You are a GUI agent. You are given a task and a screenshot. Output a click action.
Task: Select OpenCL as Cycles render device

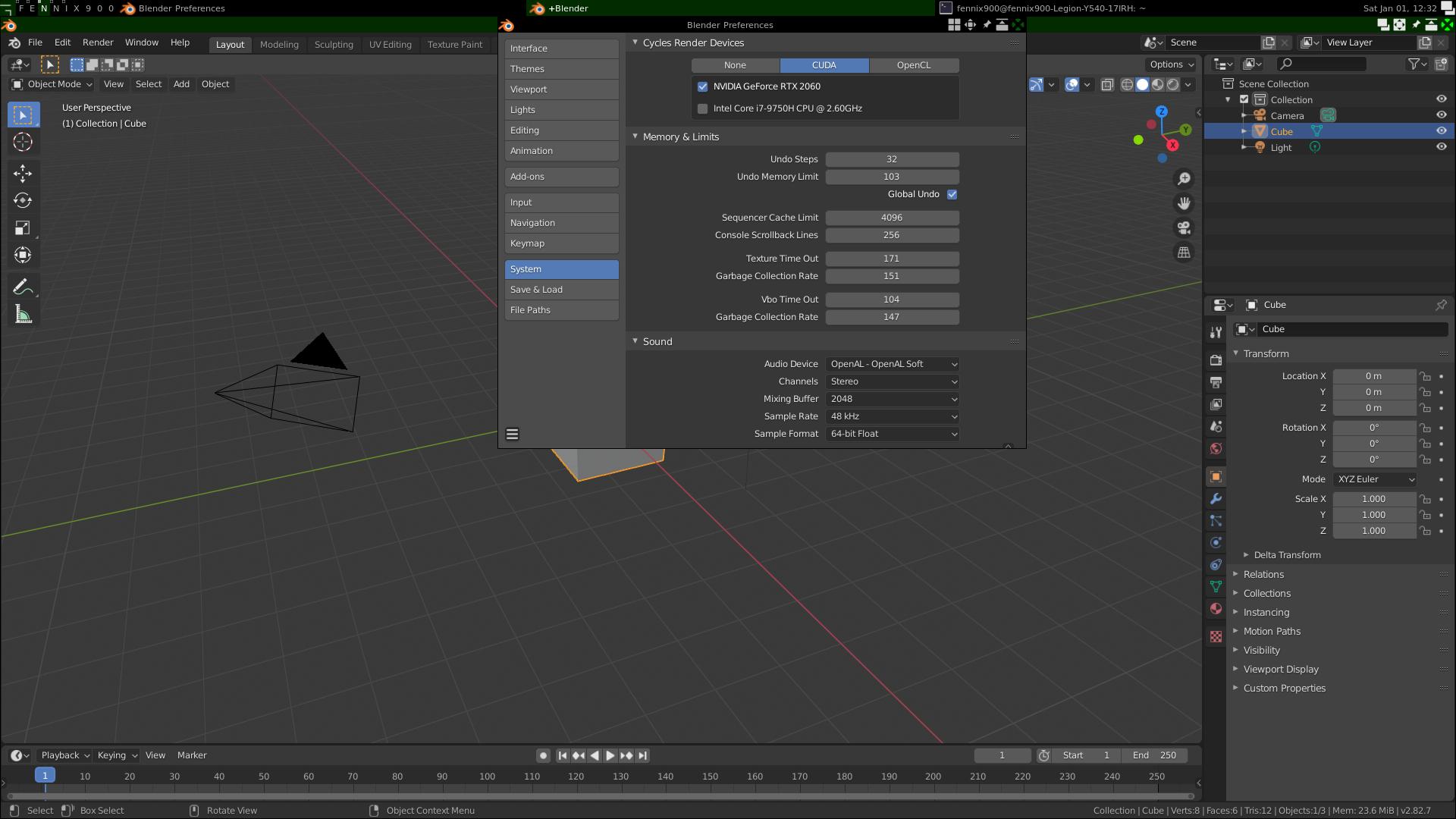tap(914, 65)
